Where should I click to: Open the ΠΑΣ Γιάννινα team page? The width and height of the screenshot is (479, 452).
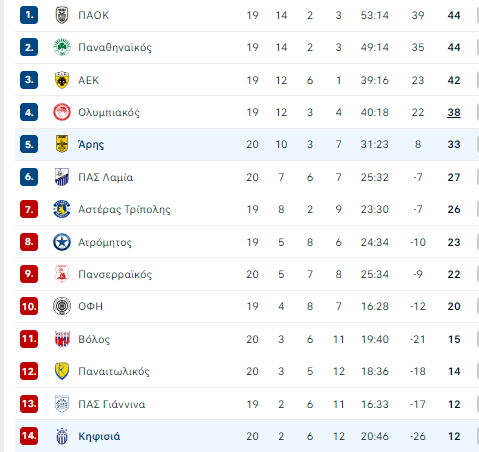coord(112,404)
